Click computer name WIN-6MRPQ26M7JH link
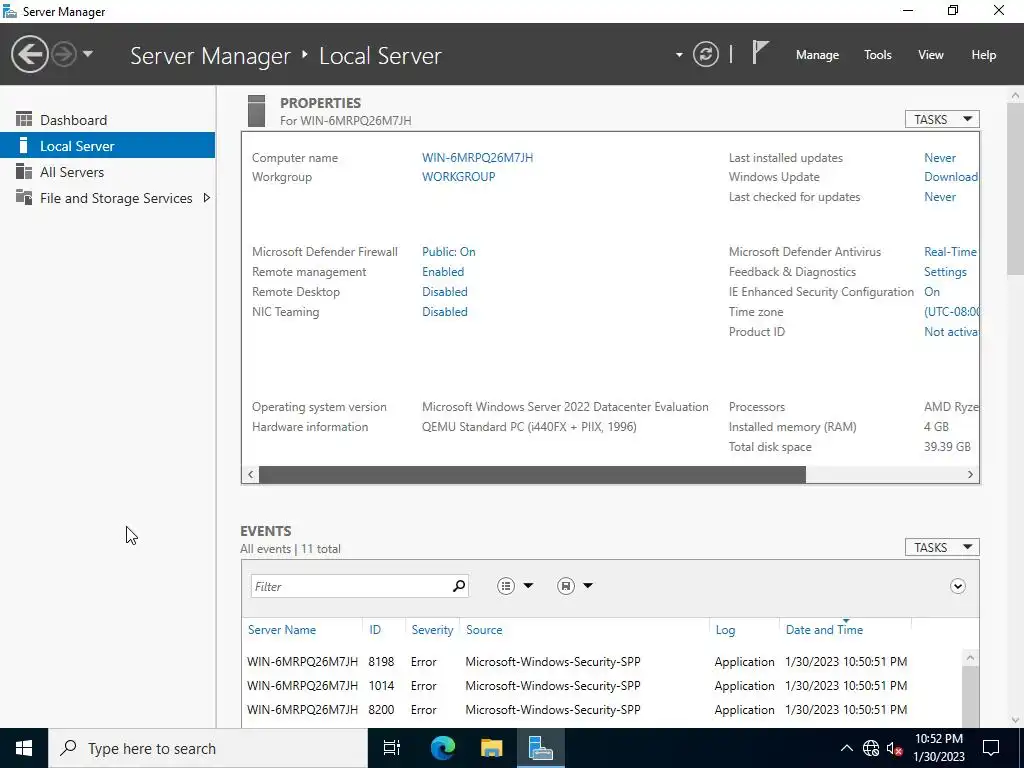Viewport: 1024px width, 768px height. 477,157
